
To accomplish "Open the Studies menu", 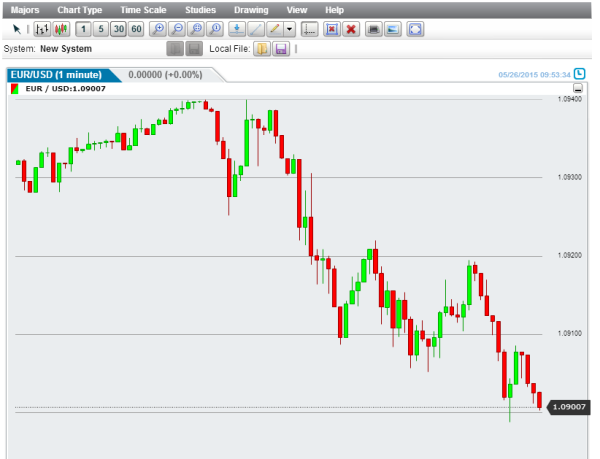I will coord(201,10).
